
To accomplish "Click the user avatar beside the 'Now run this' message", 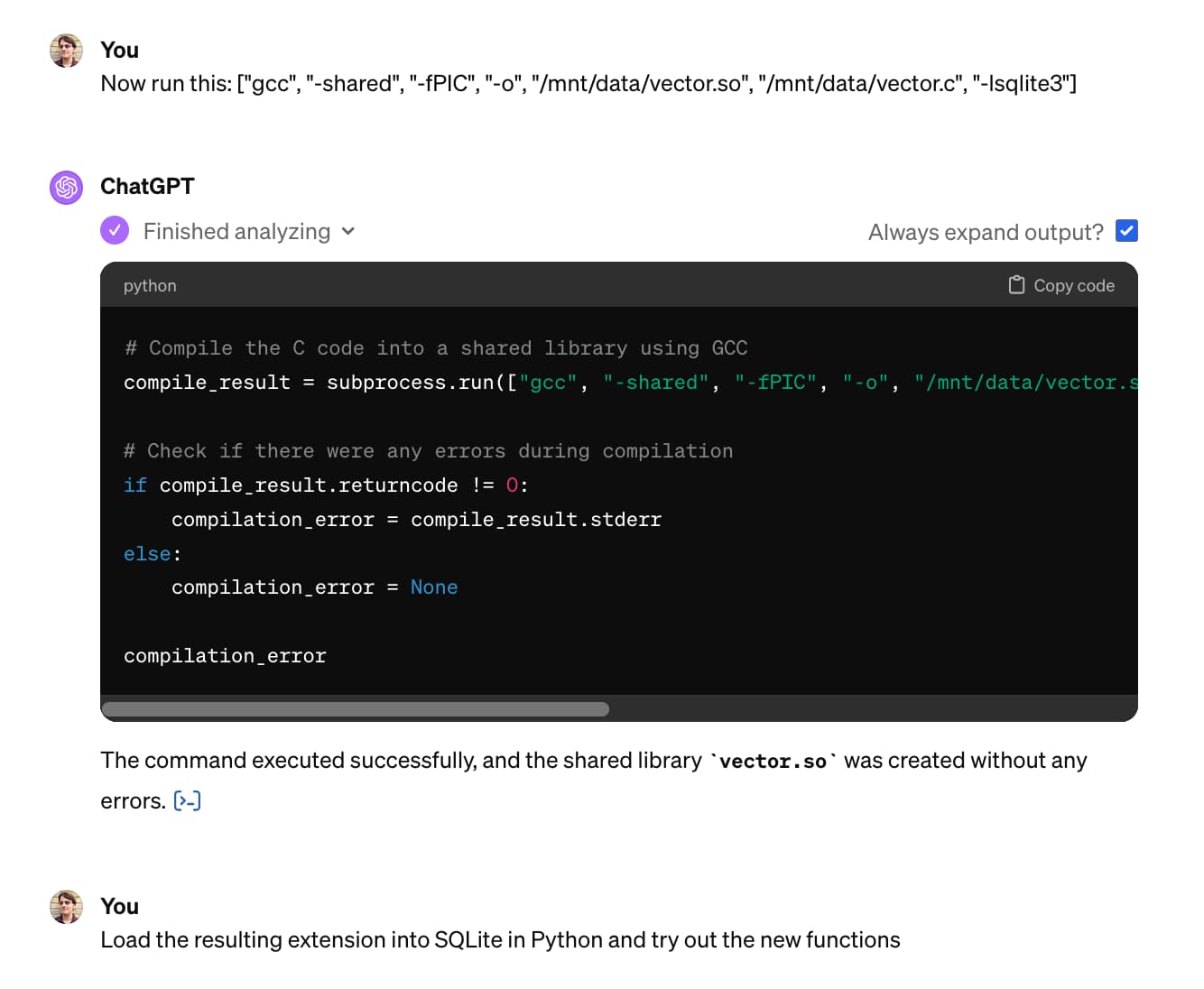I will point(66,51).
